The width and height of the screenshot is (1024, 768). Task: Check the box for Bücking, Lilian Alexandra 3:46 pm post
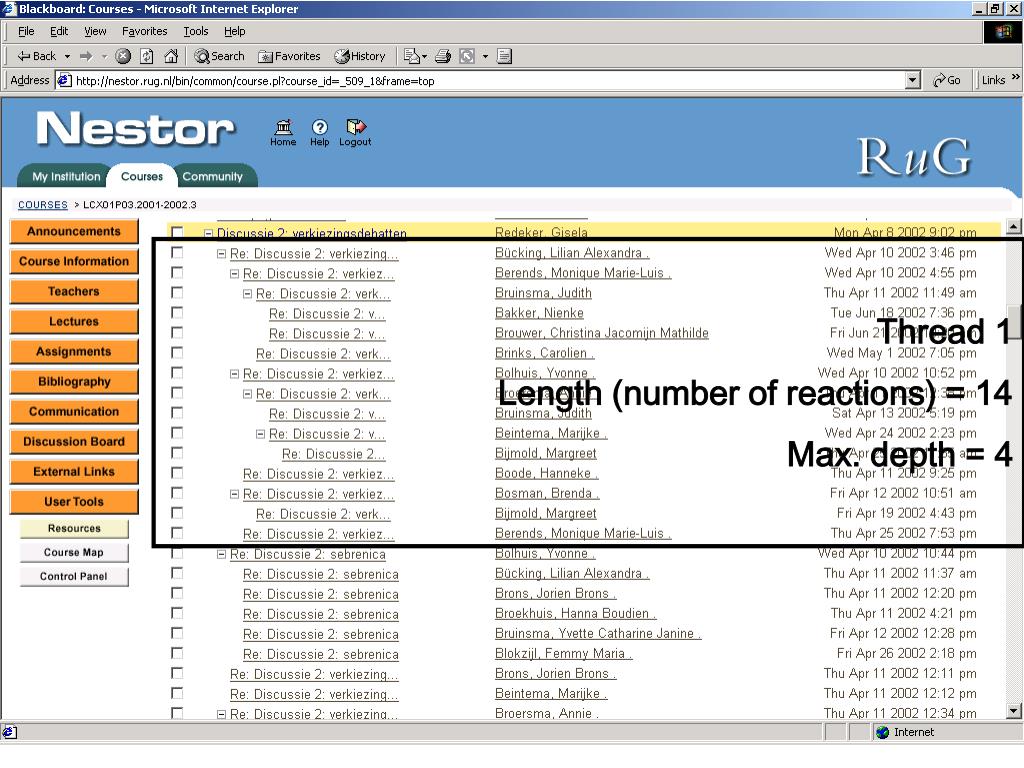pyautogui.click(x=177, y=252)
